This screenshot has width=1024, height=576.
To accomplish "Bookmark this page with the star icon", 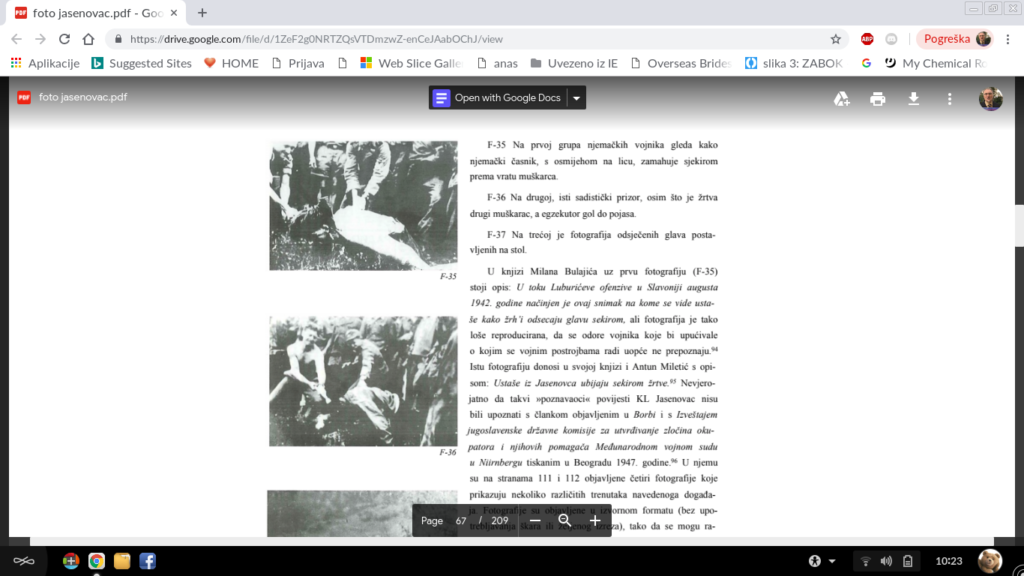I will 836,39.
